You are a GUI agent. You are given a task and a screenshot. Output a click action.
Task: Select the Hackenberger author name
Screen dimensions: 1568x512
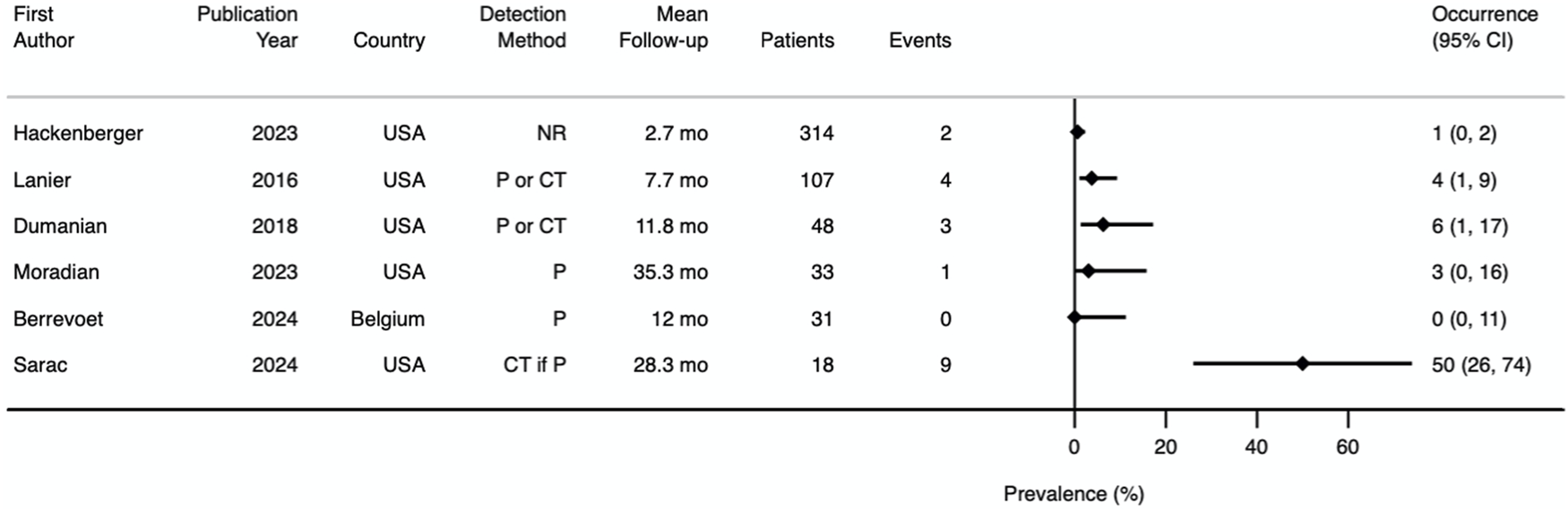[78, 134]
